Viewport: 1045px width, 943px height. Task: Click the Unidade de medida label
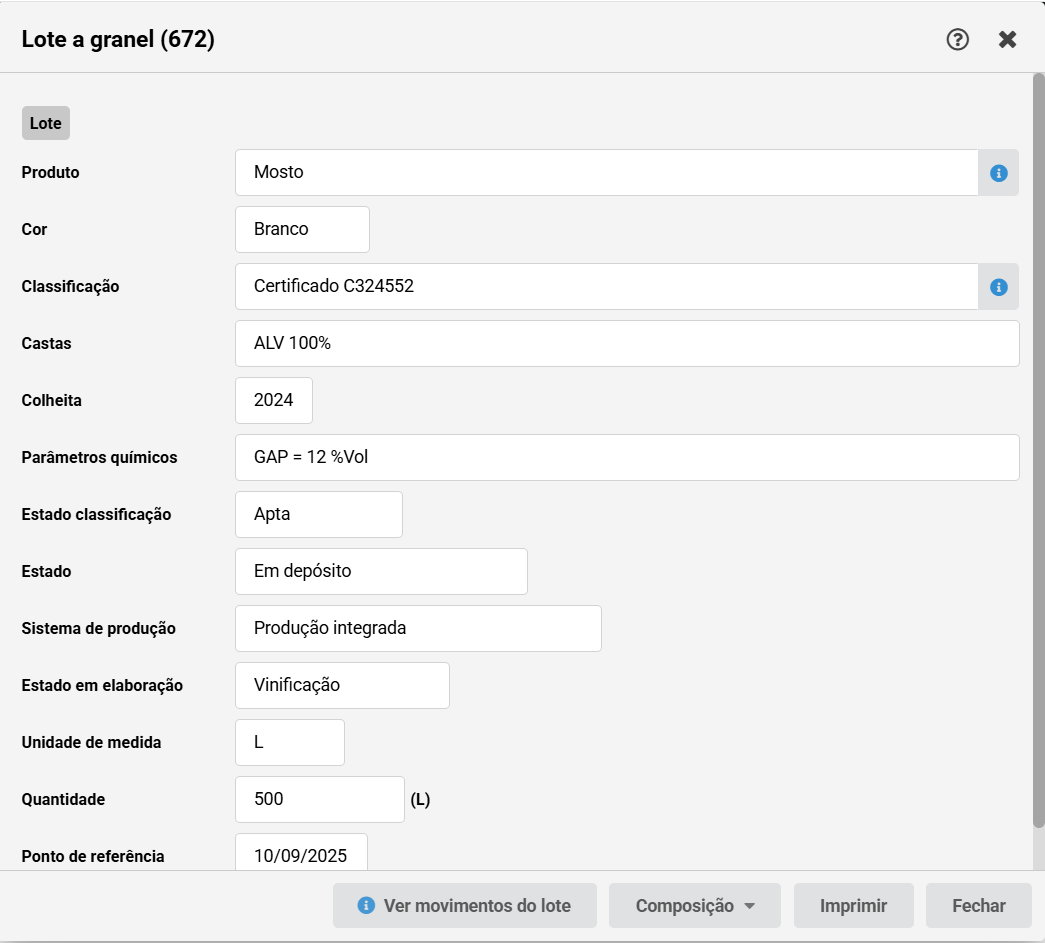(x=91, y=742)
